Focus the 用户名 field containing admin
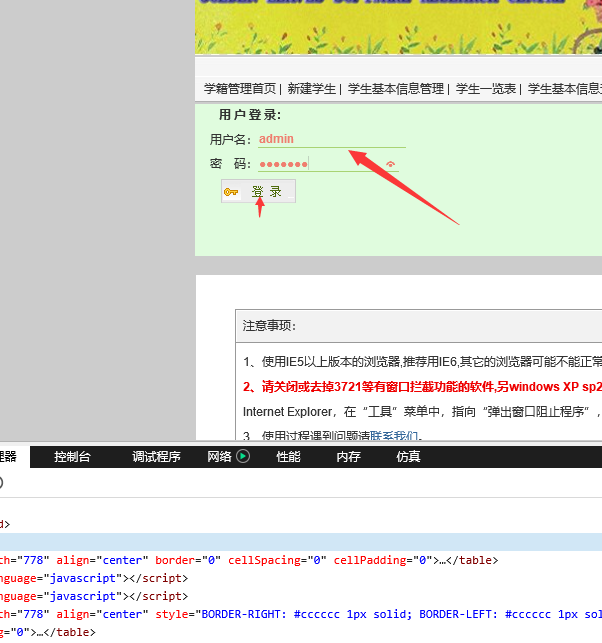The image size is (602, 643). (x=332, y=139)
